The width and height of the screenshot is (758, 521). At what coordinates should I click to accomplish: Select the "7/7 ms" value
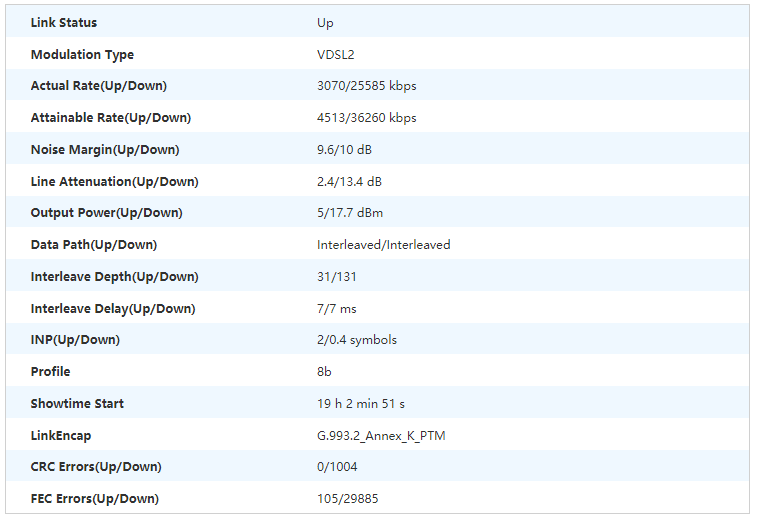click(336, 309)
